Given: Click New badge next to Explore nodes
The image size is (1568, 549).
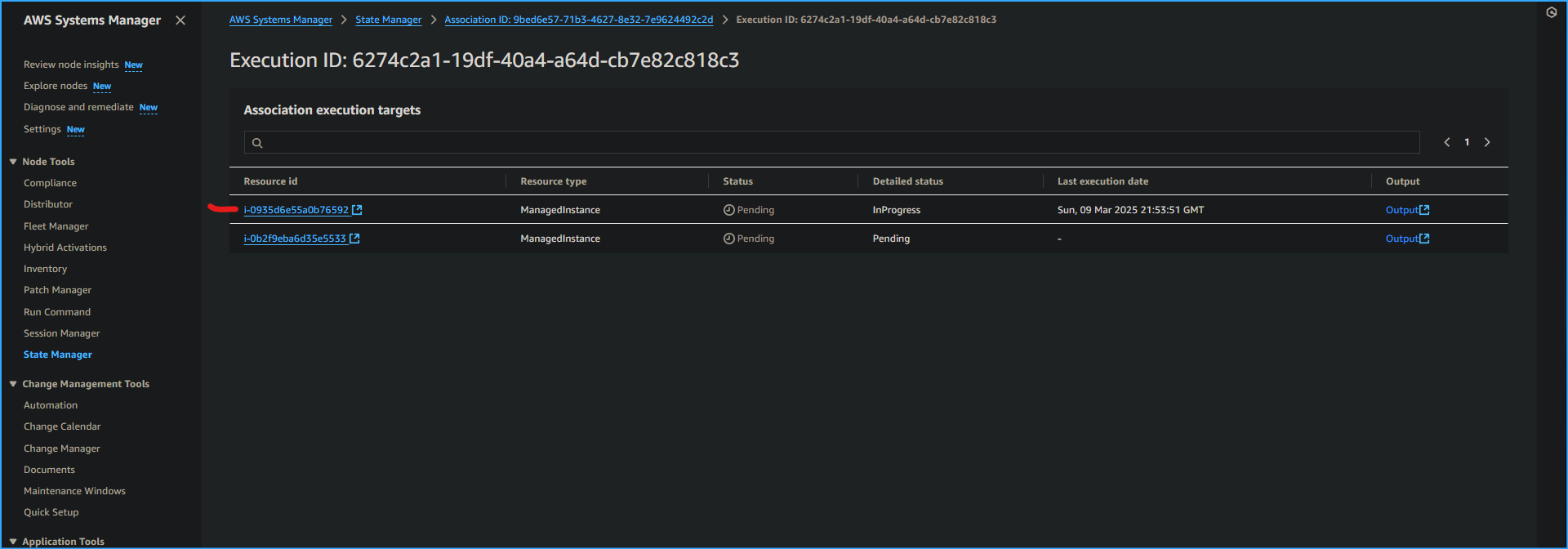Looking at the screenshot, I should pos(102,87).
